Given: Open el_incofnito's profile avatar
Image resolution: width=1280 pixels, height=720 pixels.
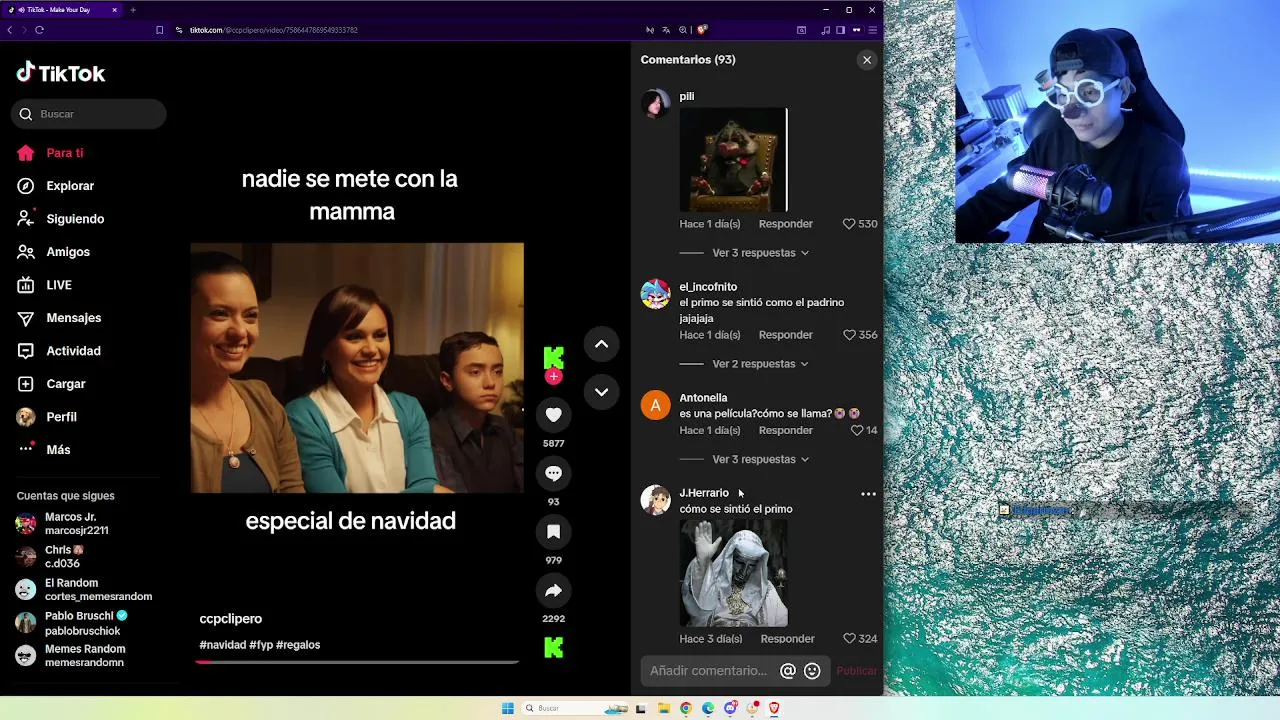Looking at the screenshot, I should [655, 295].
